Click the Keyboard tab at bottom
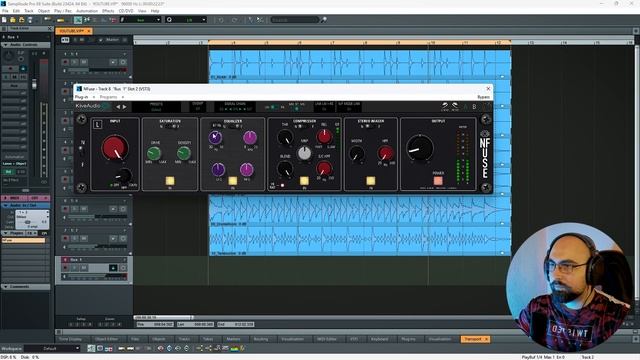Screen dimensions: 640x360 (x=379, y=339)
